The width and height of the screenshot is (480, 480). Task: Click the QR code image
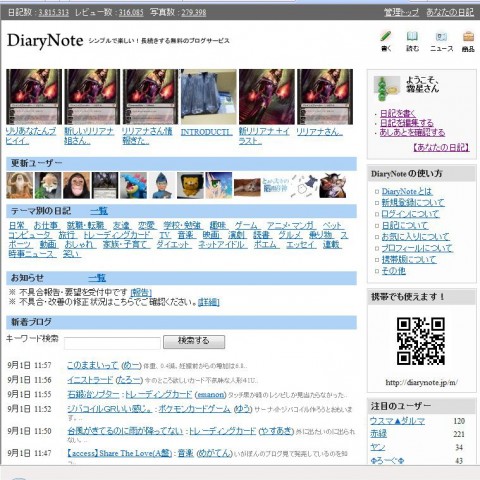click(421, 341)
